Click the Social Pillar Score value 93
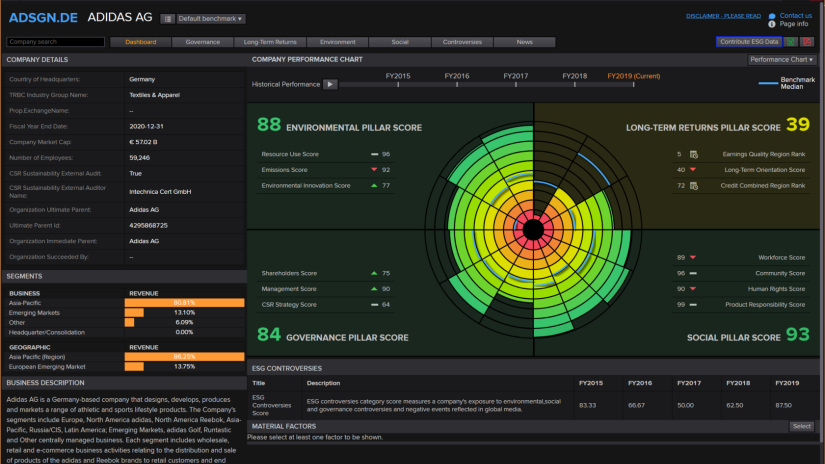Image resolution: width=825 pixels, height=464 pixels. coord(798,334)
